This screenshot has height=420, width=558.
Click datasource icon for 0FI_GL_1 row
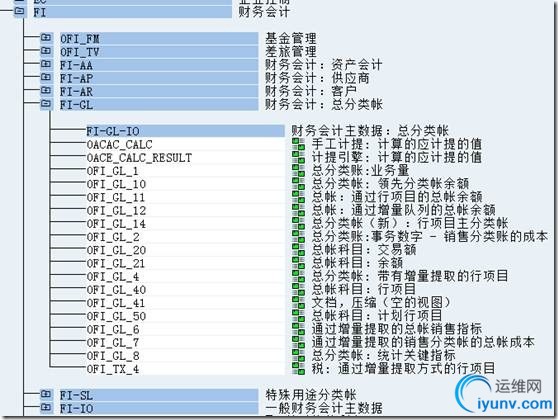(x=298, y=170)
